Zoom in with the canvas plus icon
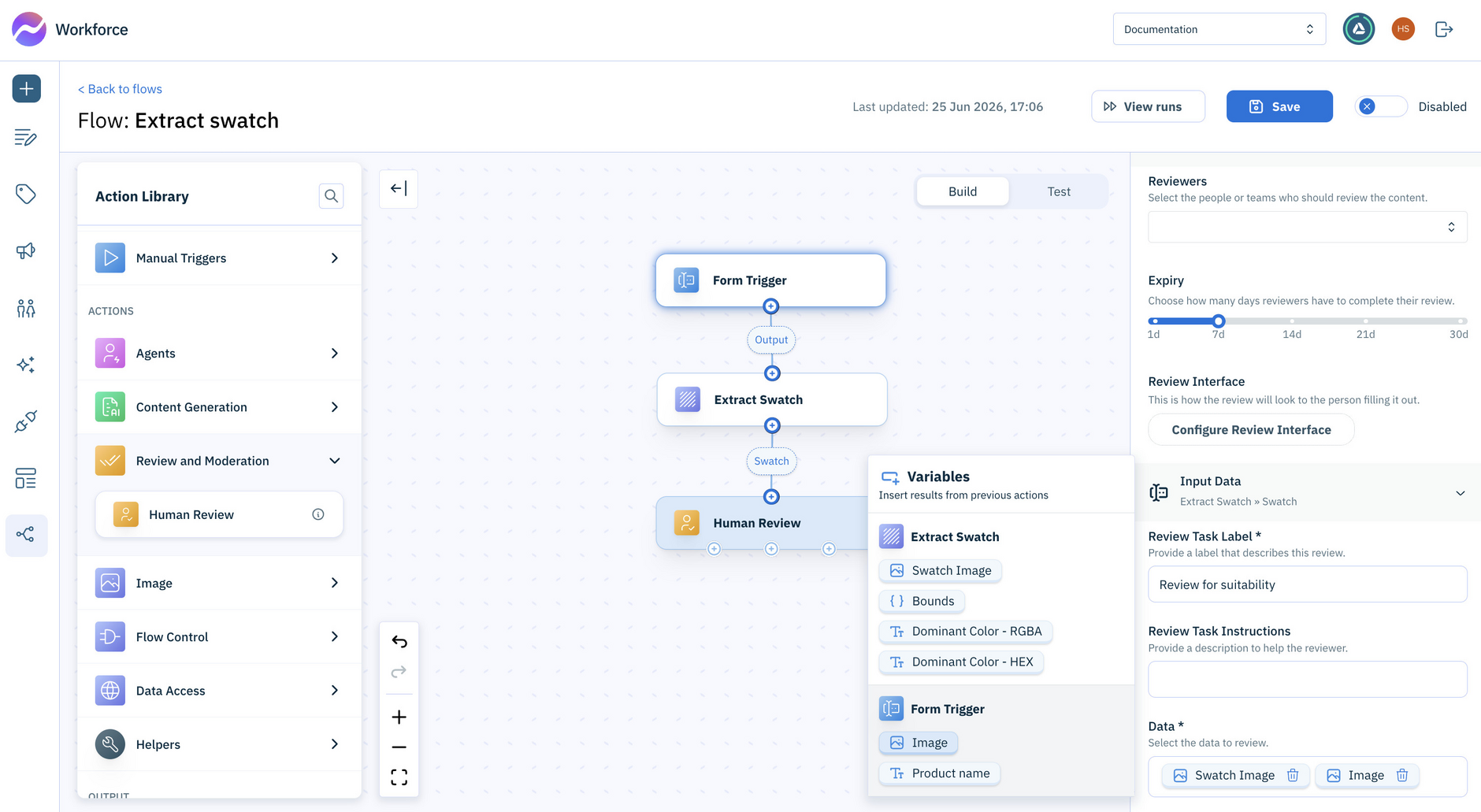This screenshot has height=812, width=1481. coord(399,717)
